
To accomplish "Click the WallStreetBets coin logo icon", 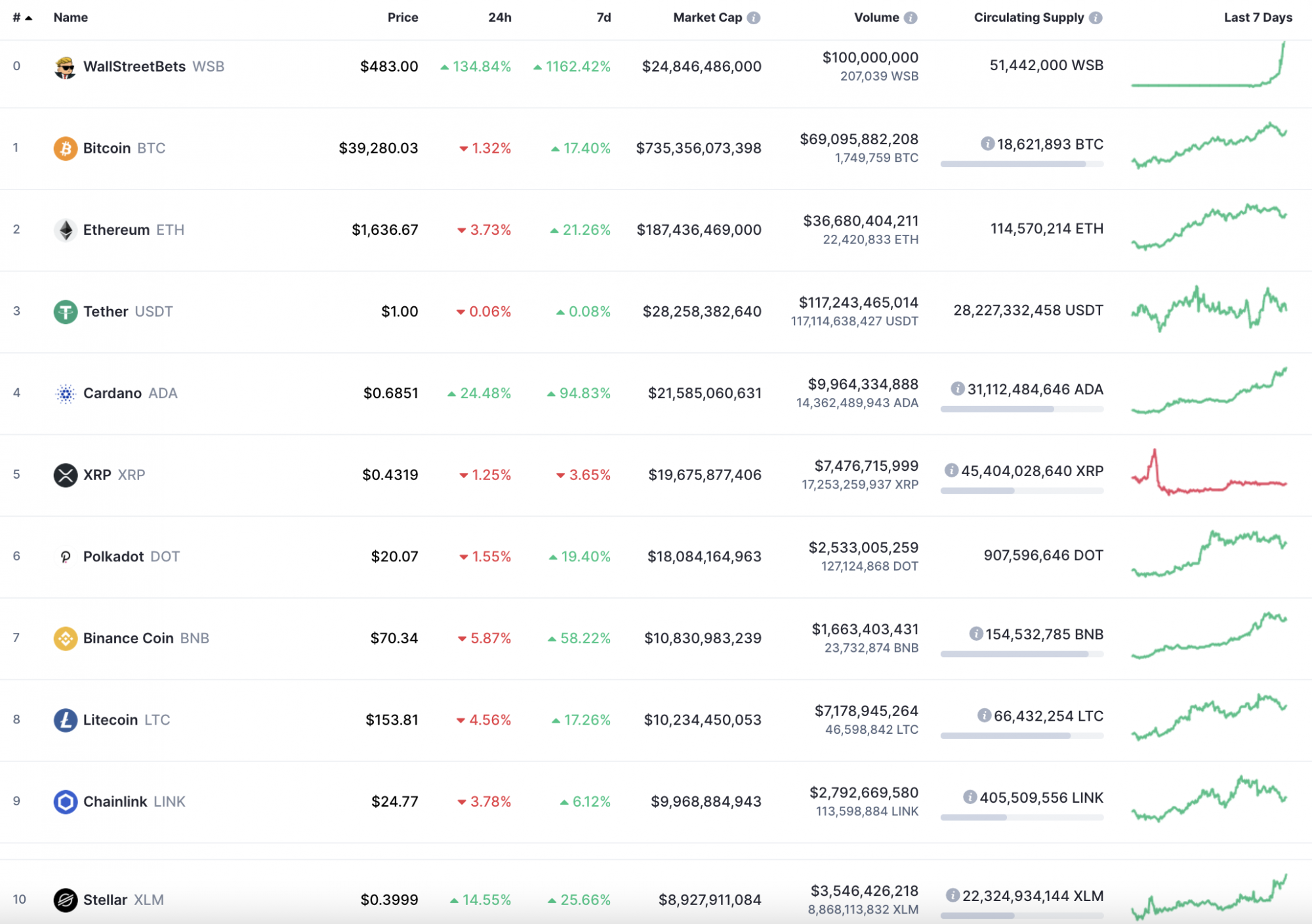I will coord(65,67).
